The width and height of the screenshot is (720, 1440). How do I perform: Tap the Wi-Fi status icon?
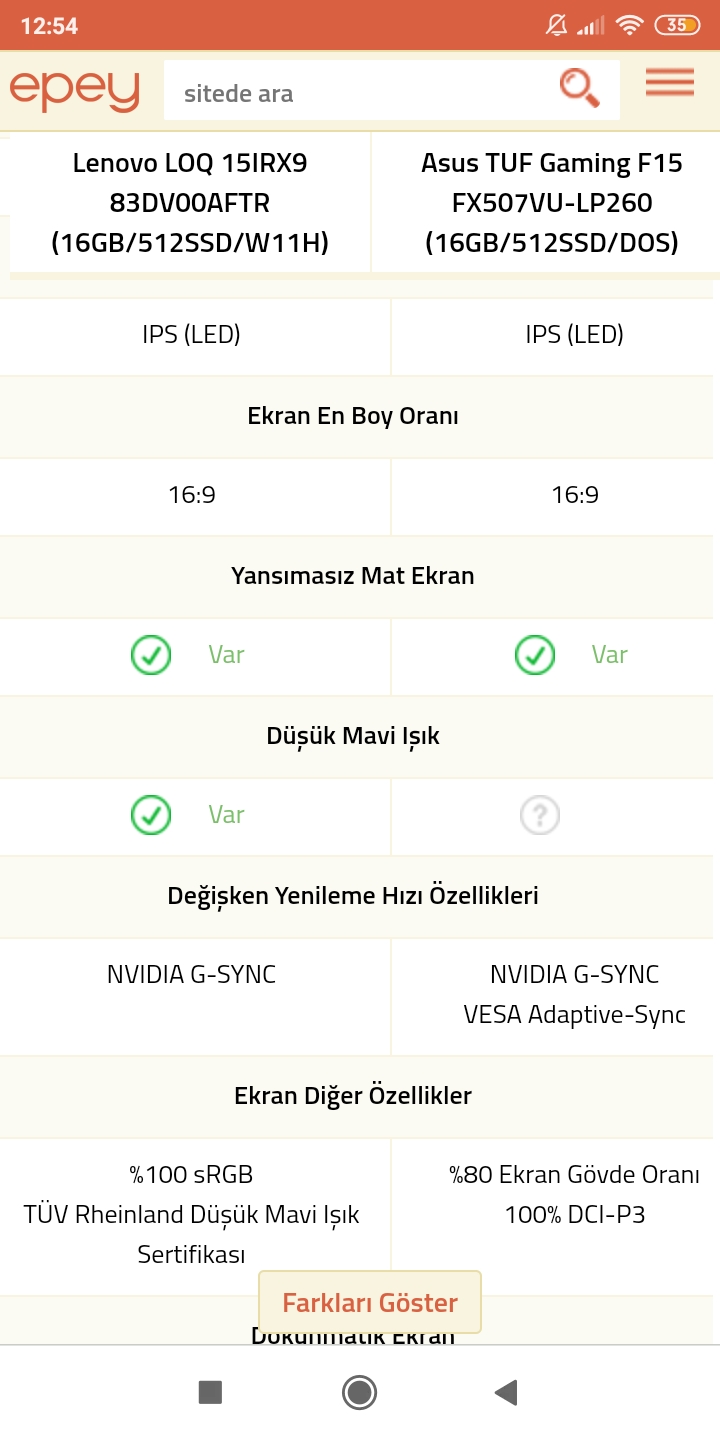click(629, 25)
